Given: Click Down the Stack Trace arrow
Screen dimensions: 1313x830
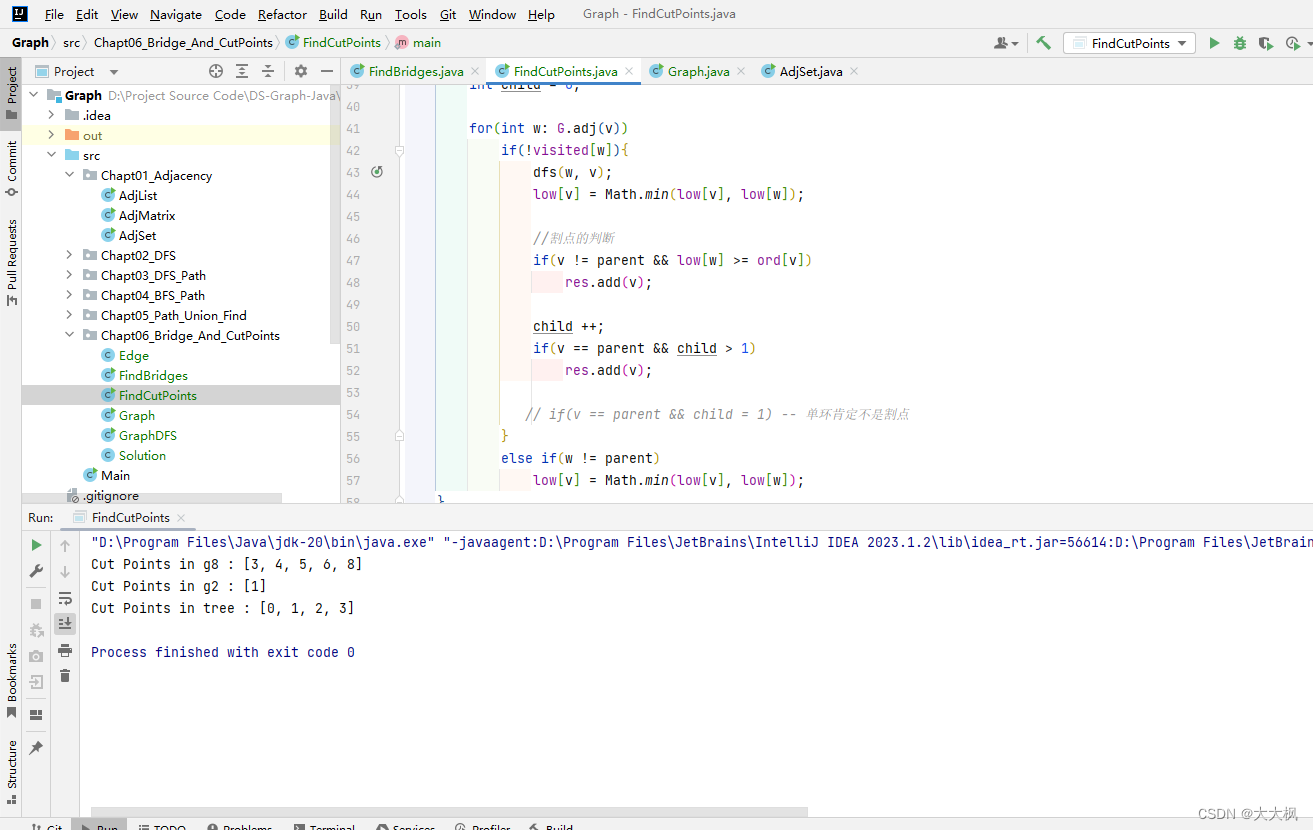Looking at the screenshot, I should (x=65, y=571).
